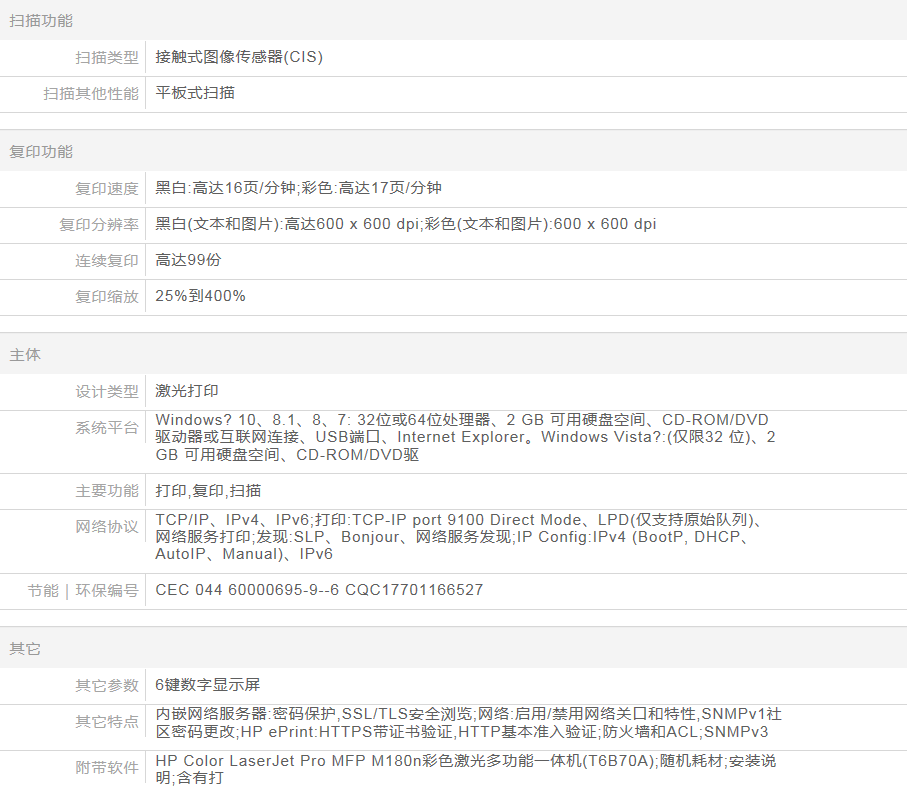
Task: Select the 打印,复印,扫描 main functions value
Action: pos(209,491)
